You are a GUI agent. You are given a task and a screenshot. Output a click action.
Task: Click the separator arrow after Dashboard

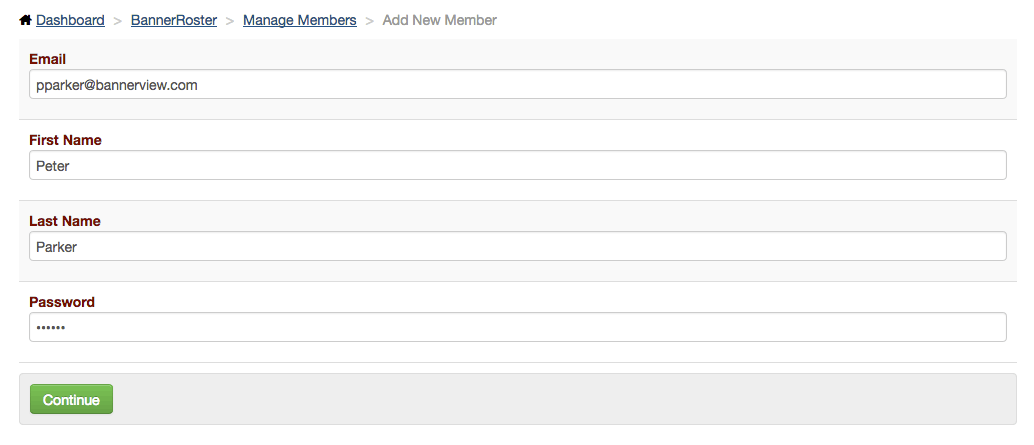[x=118, y=21]
